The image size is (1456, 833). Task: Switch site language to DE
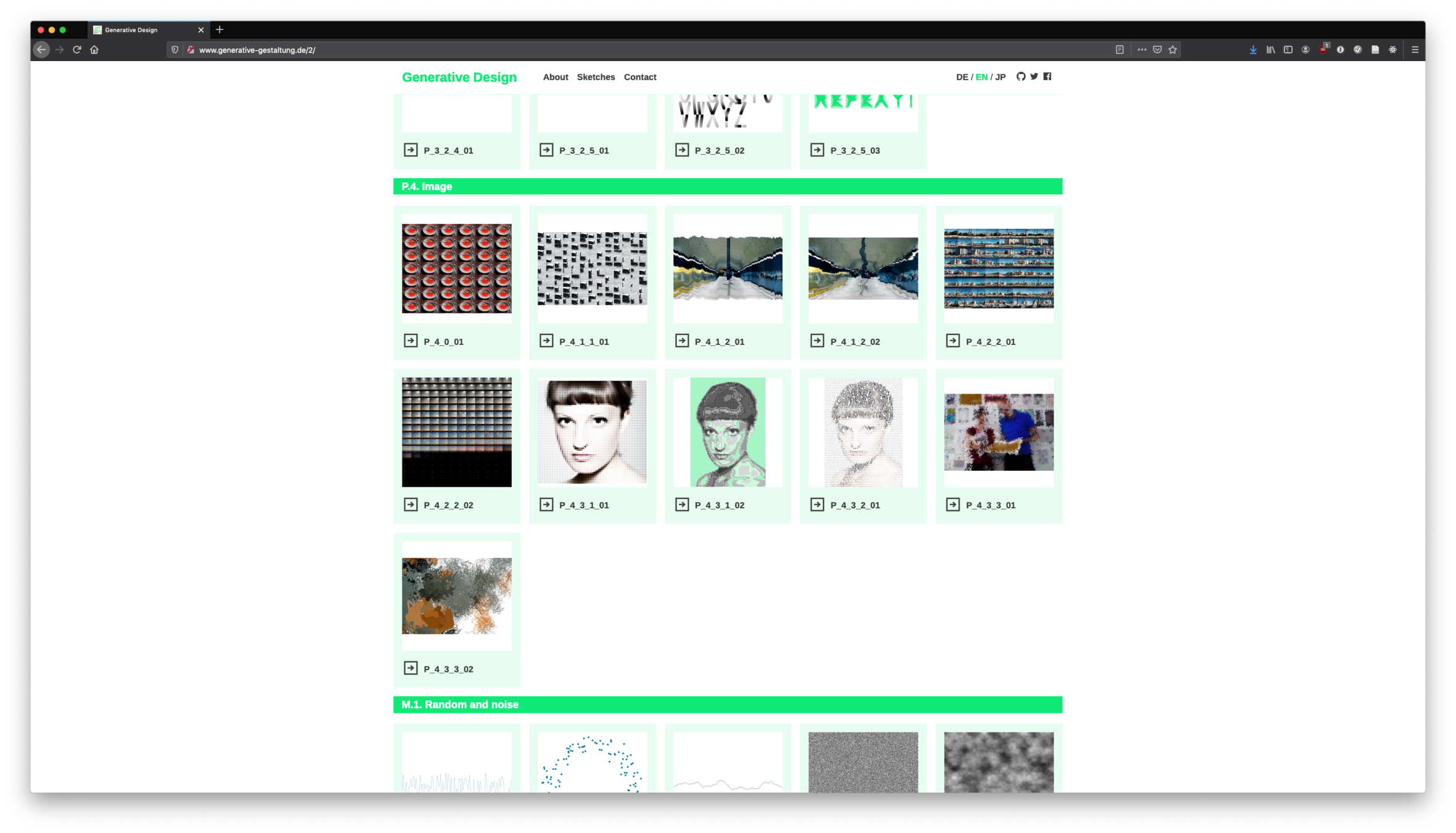962,77
